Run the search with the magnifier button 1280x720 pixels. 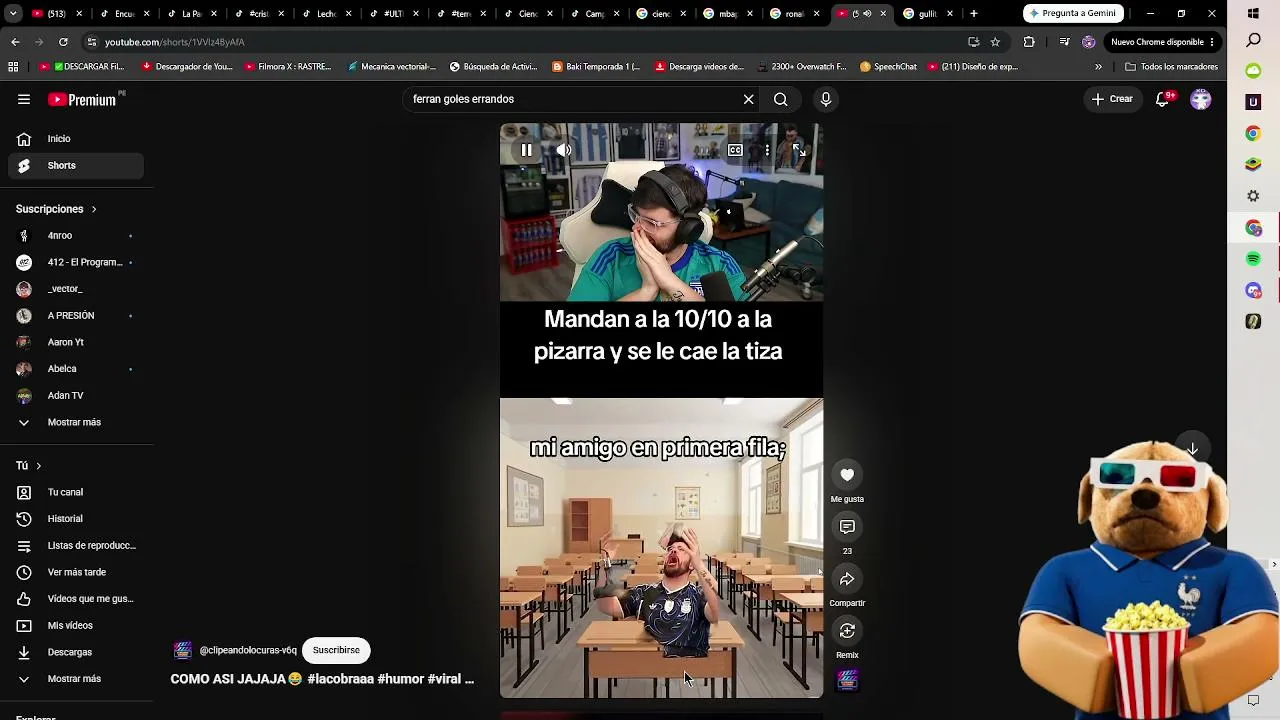click(781, 99)
